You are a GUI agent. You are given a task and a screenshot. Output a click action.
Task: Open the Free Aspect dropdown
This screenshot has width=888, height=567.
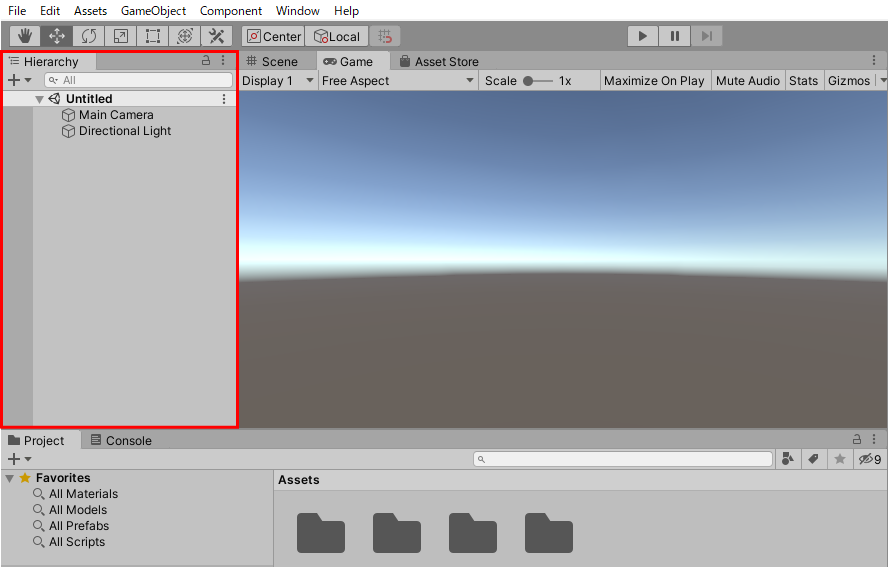pos(398,80)
